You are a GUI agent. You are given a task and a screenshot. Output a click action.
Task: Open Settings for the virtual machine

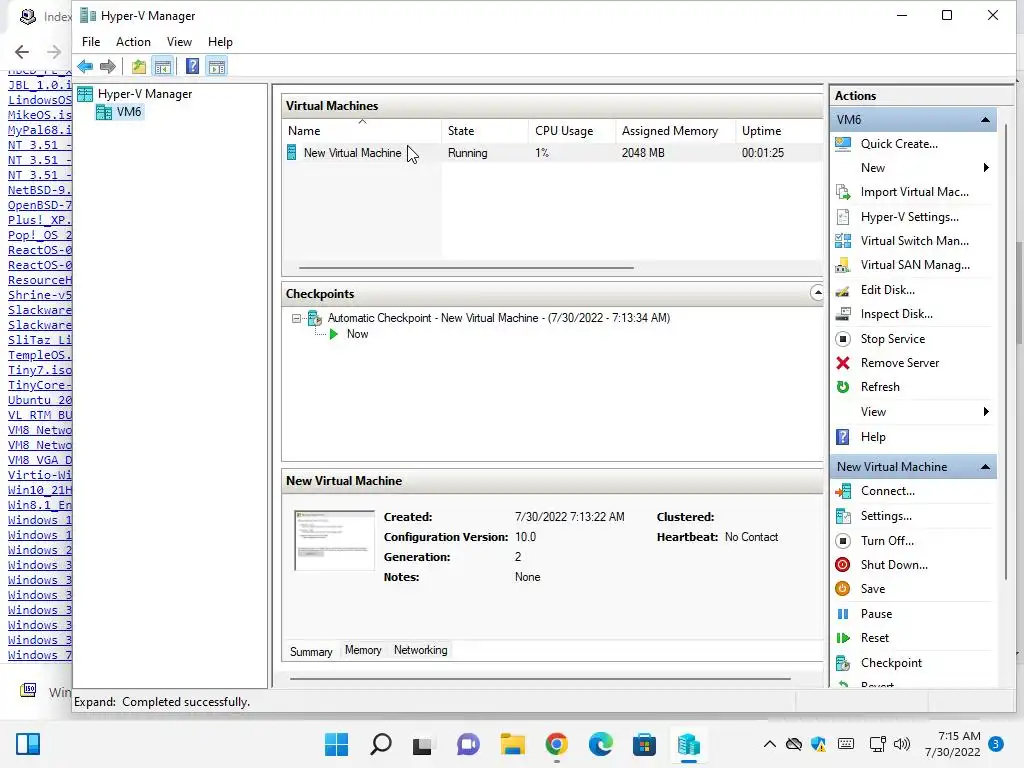pyautogui.click(x=886, y=516)
